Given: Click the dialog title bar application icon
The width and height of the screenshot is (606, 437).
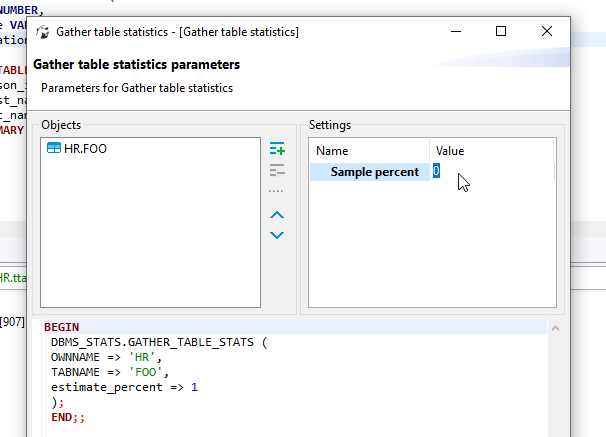Looking at the screenshot, I should tap(43, 32).
